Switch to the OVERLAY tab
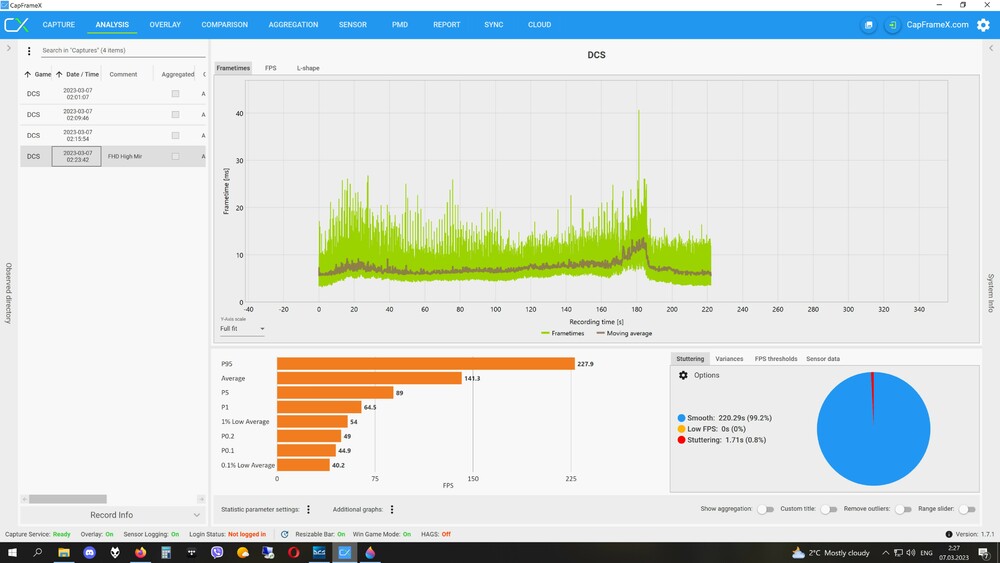Image resolution: width=1000 pixels, height=563 pixels. [x=165, y=25]
